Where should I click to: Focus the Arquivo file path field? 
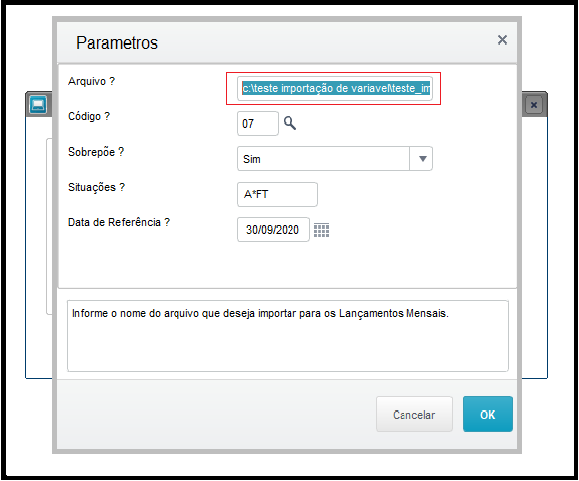335,89
